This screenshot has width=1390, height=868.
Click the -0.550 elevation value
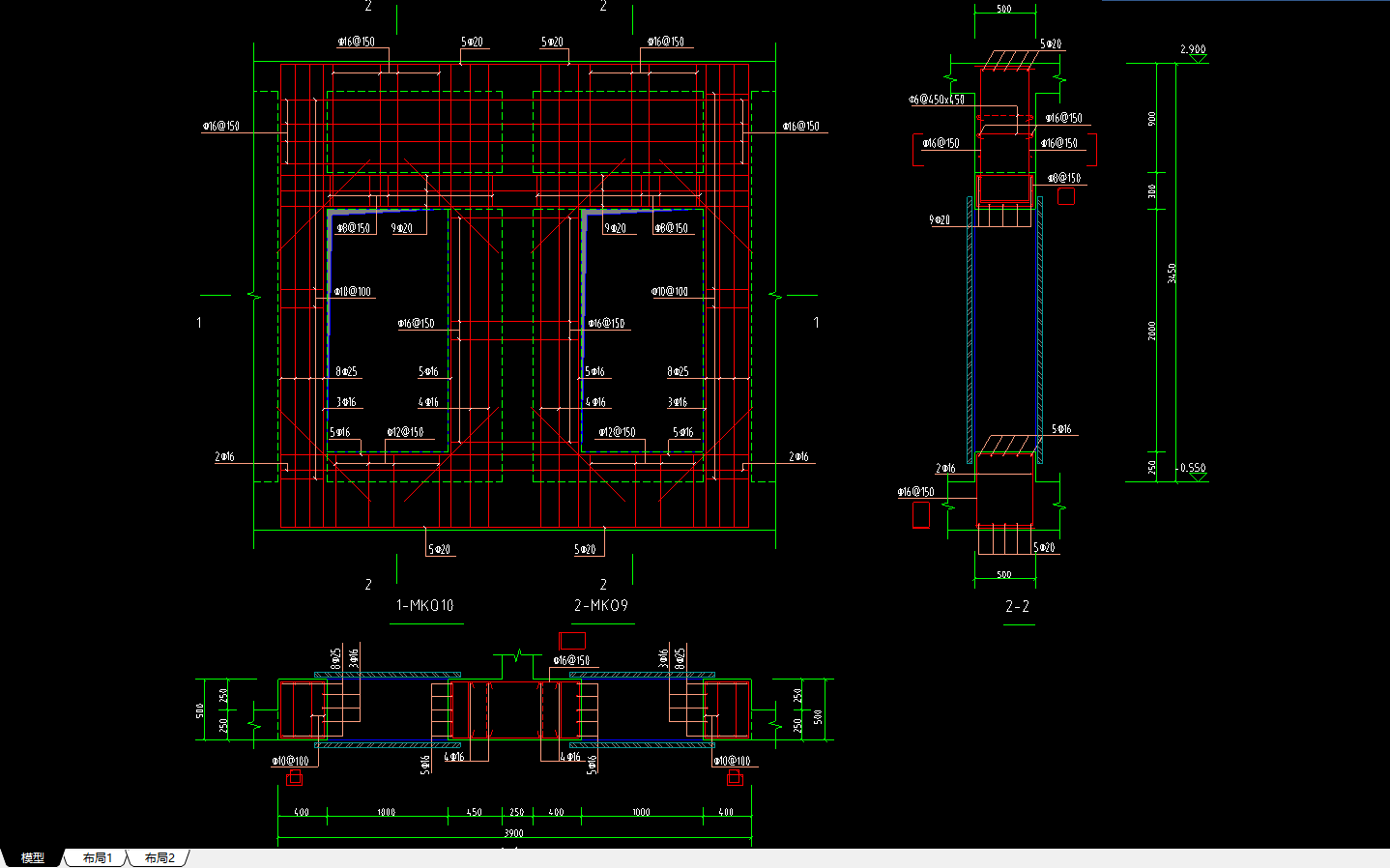pos(1192,468)
